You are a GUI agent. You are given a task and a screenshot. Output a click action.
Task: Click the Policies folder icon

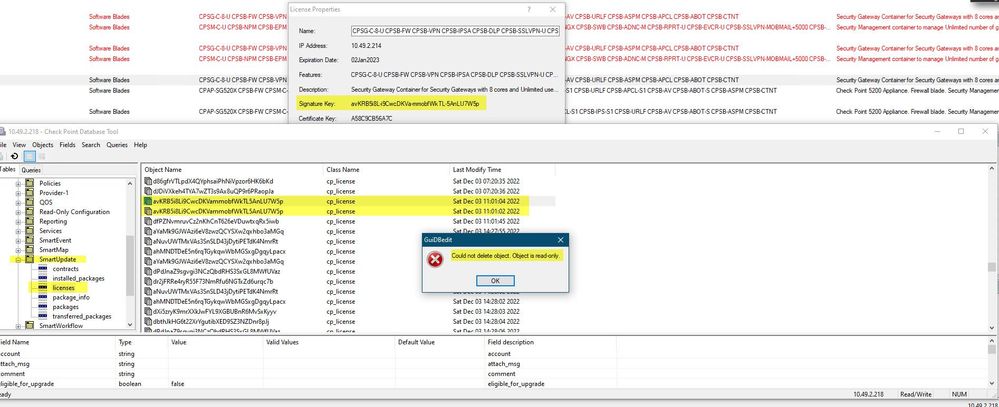pos(30,183)
